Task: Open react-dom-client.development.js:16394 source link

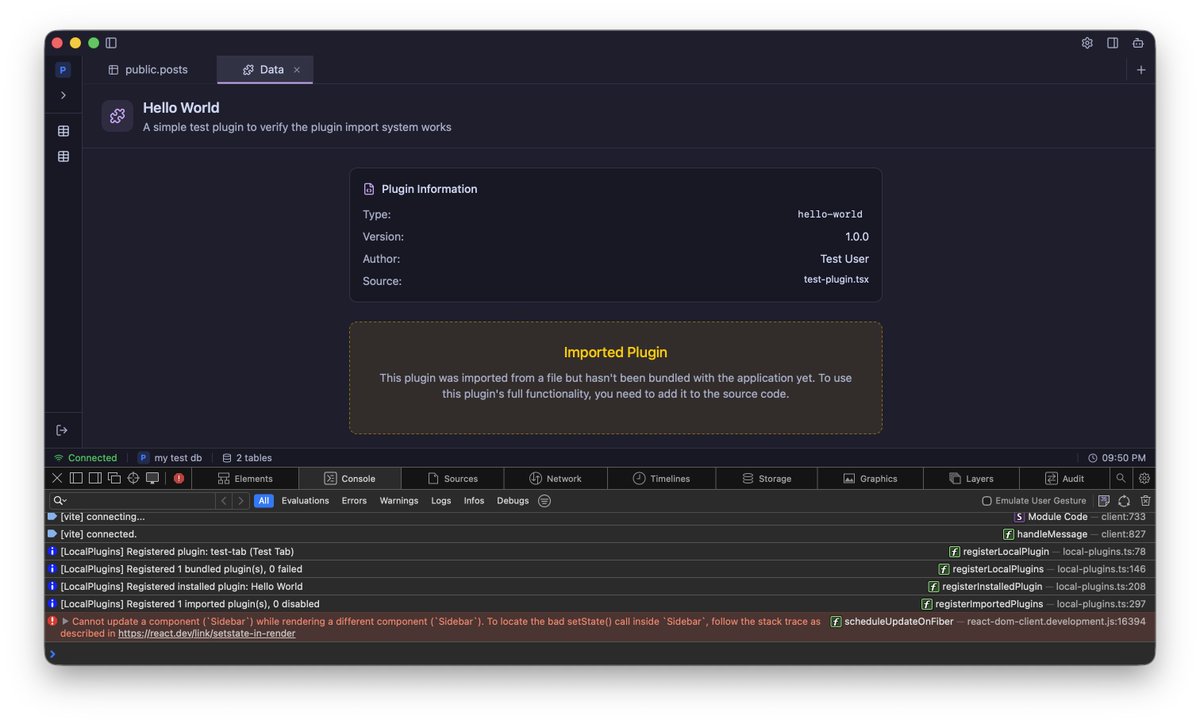Action: pos(1056,621)
